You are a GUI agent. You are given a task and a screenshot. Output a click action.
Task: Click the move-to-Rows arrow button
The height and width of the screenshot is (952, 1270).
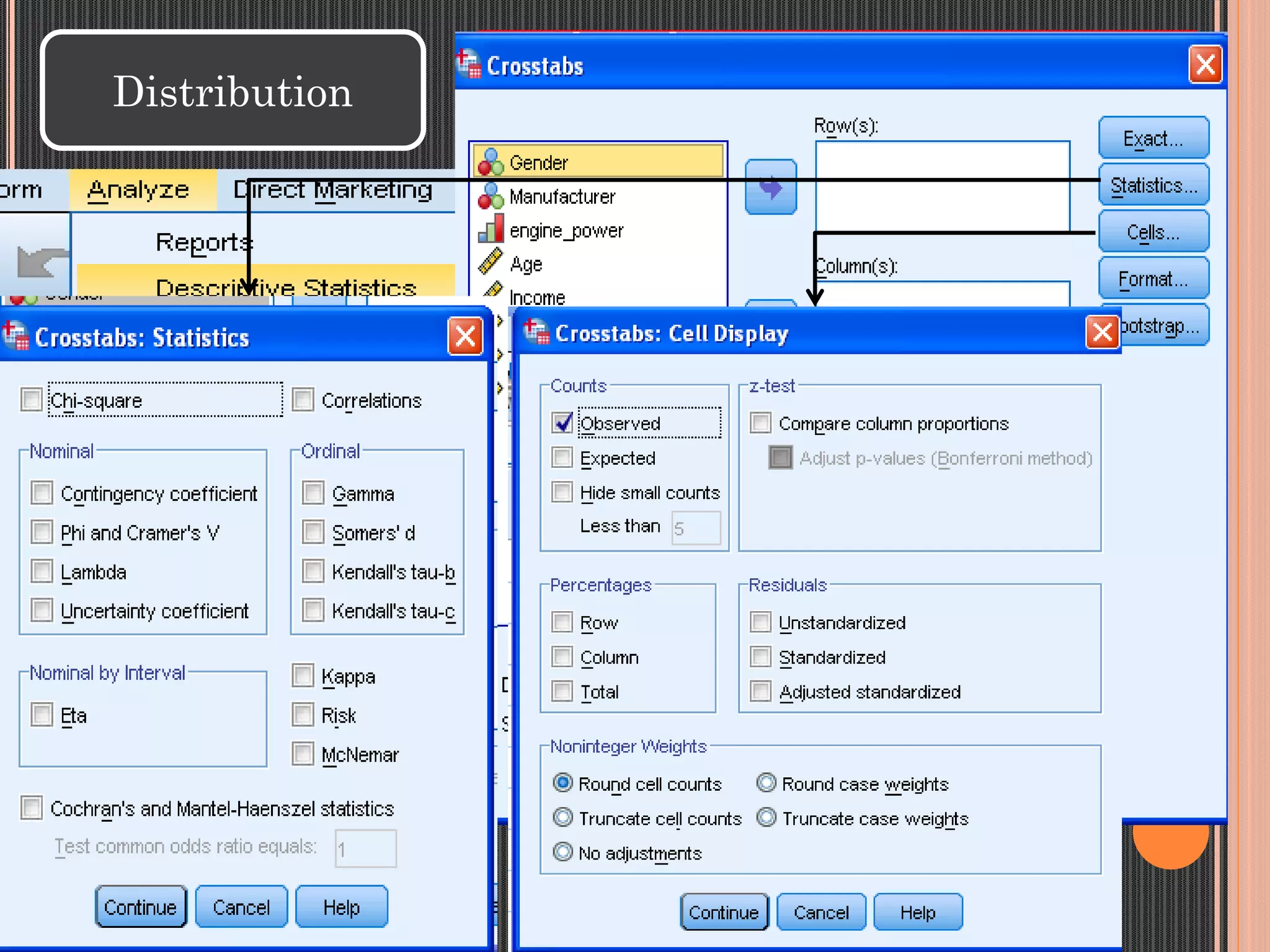pos(770,187)
